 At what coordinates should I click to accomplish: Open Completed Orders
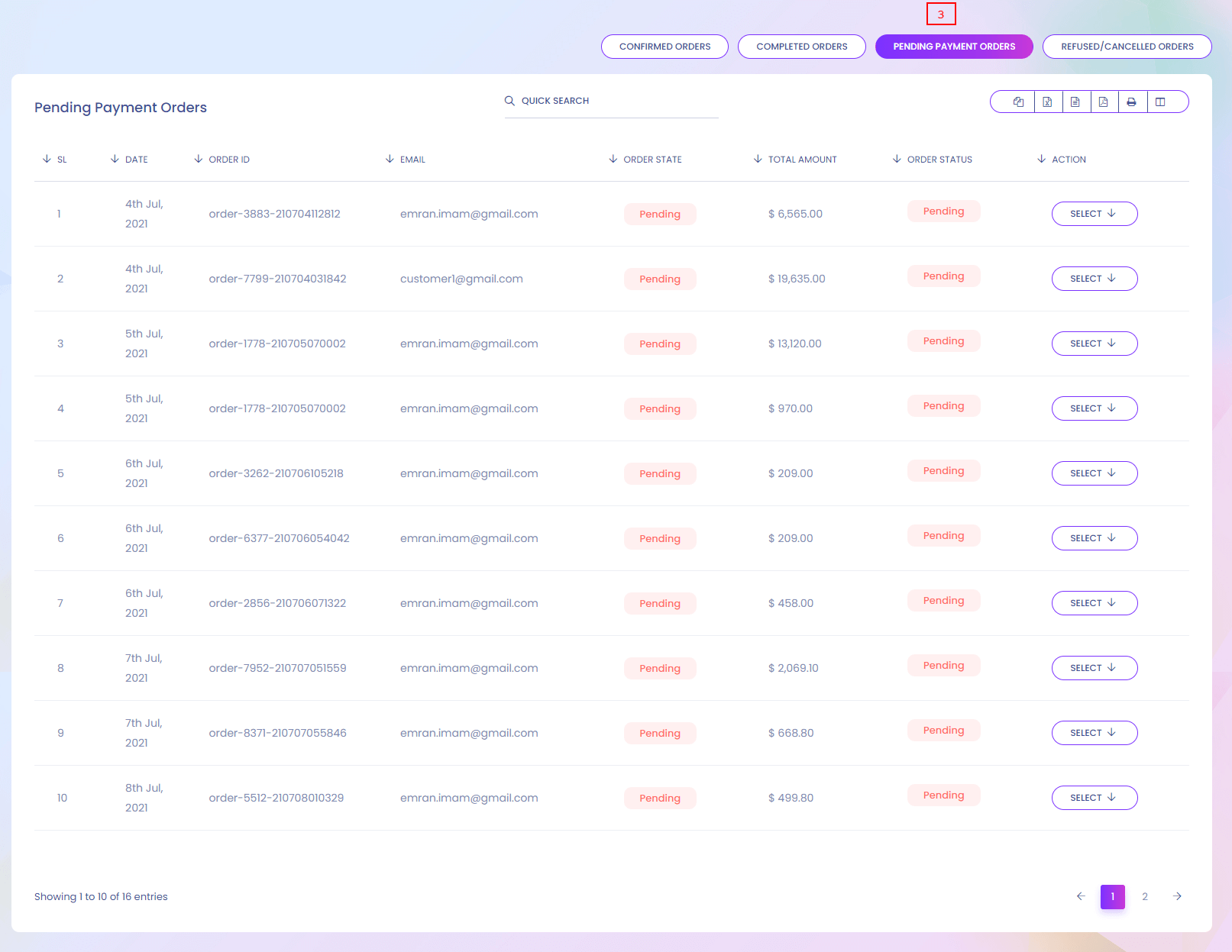(x=801, y=47)
